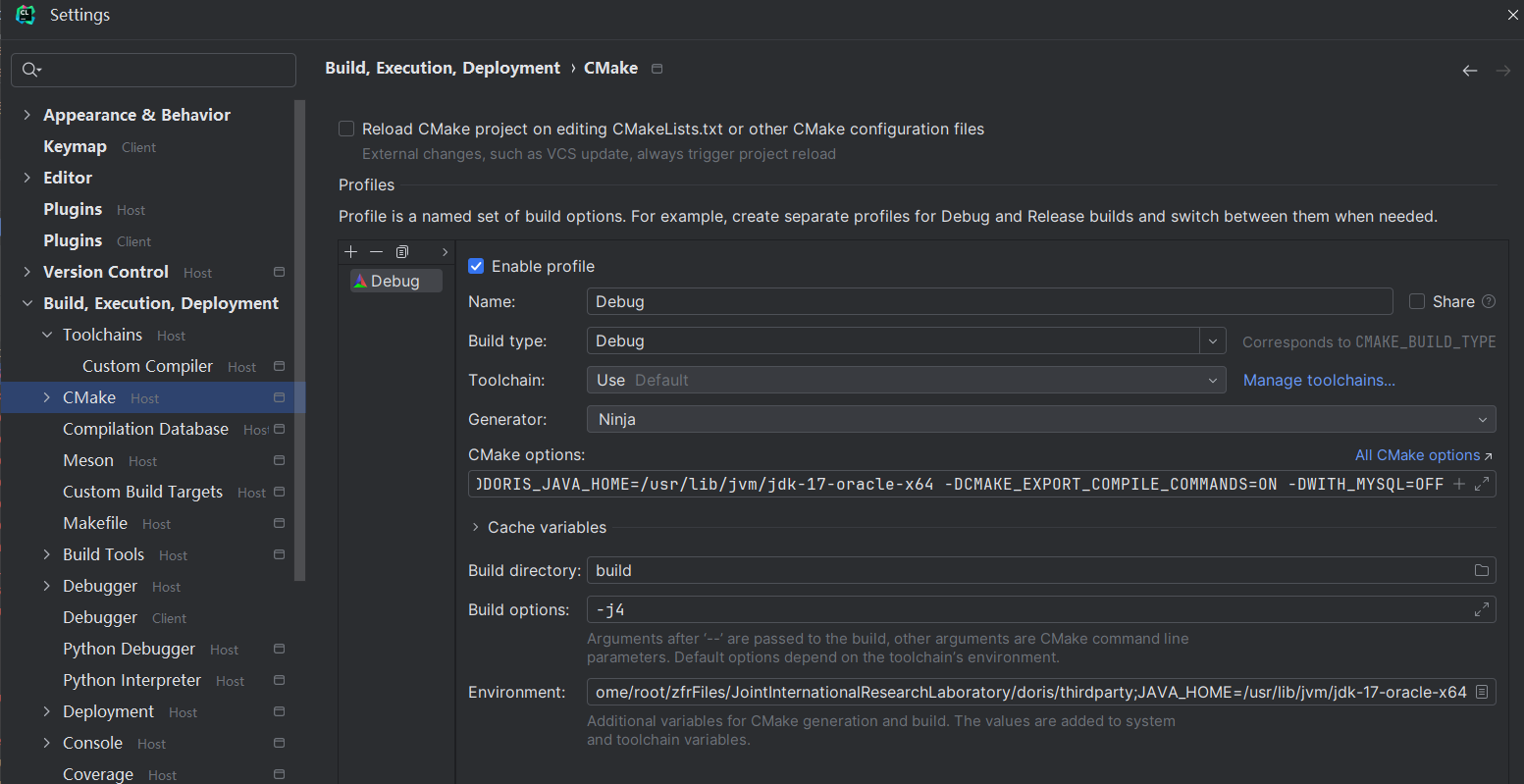Click the Environment variables field
This screenshot has height=784, width=1524.
(1041, 692)
